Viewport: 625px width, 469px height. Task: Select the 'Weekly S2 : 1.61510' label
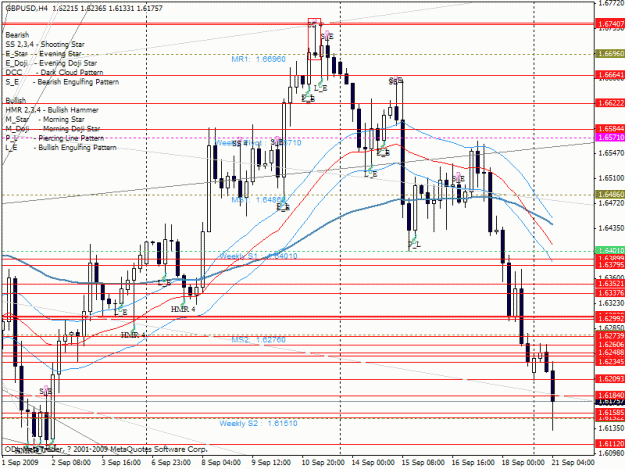(x=258, y=423)
